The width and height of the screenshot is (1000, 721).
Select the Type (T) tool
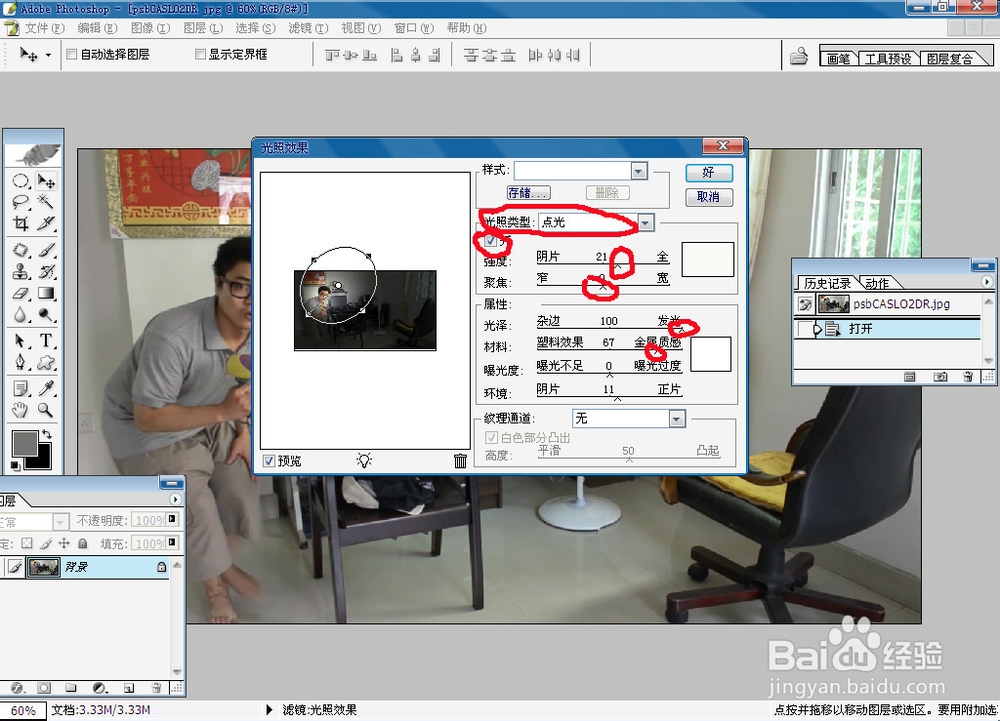point(46,340)
